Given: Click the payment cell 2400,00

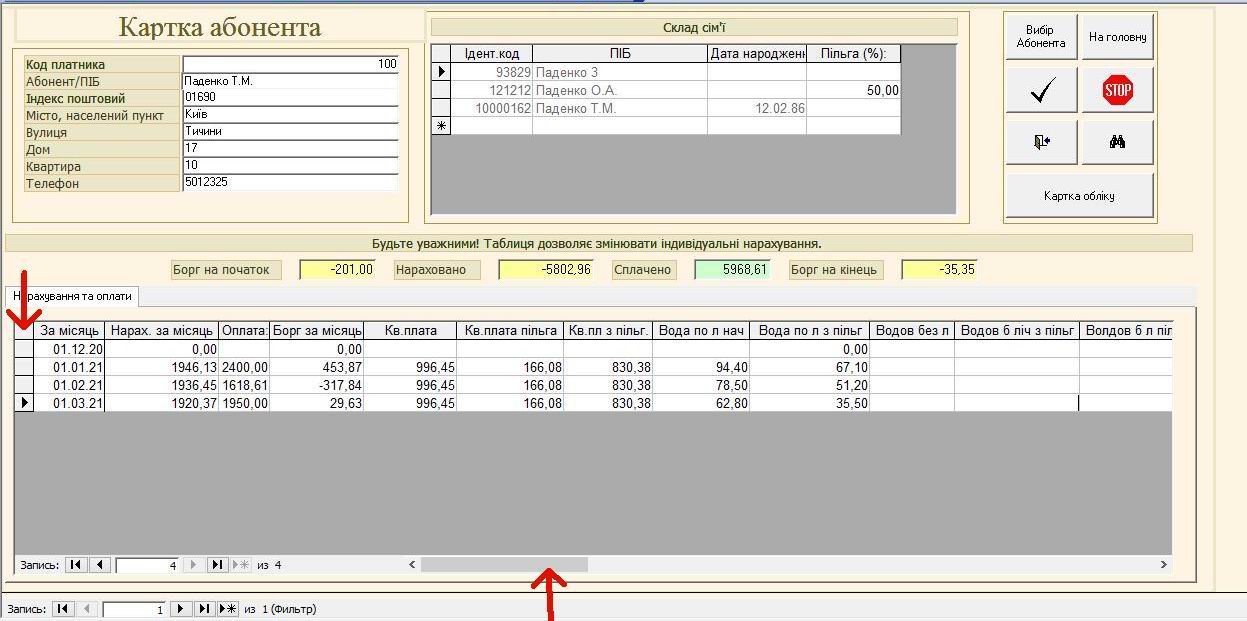Looking at the screenshot, I should tap(244, 367).
